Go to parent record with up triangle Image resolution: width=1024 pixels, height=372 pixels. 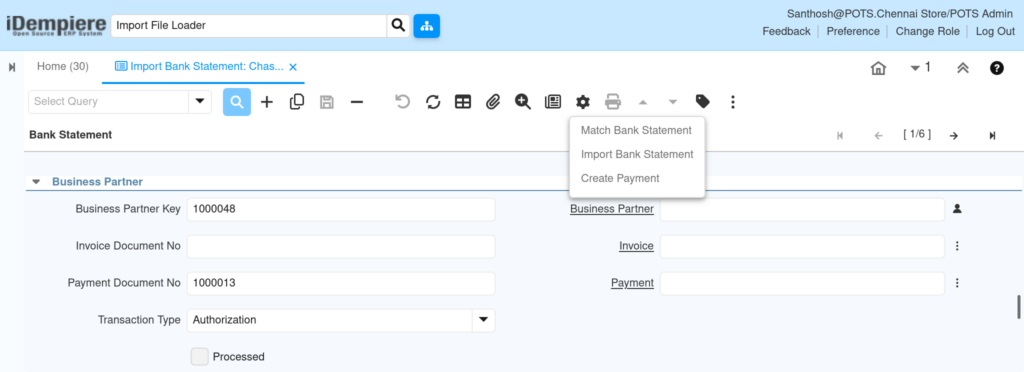click(643, 102)
